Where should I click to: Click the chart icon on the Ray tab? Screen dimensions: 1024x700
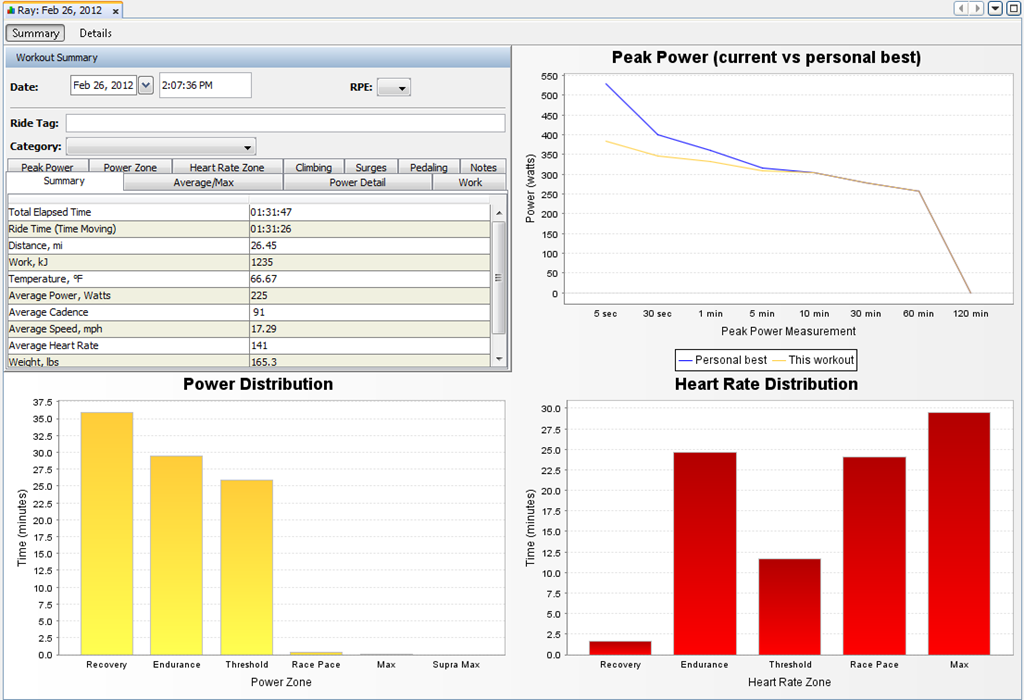coord(10,10)
